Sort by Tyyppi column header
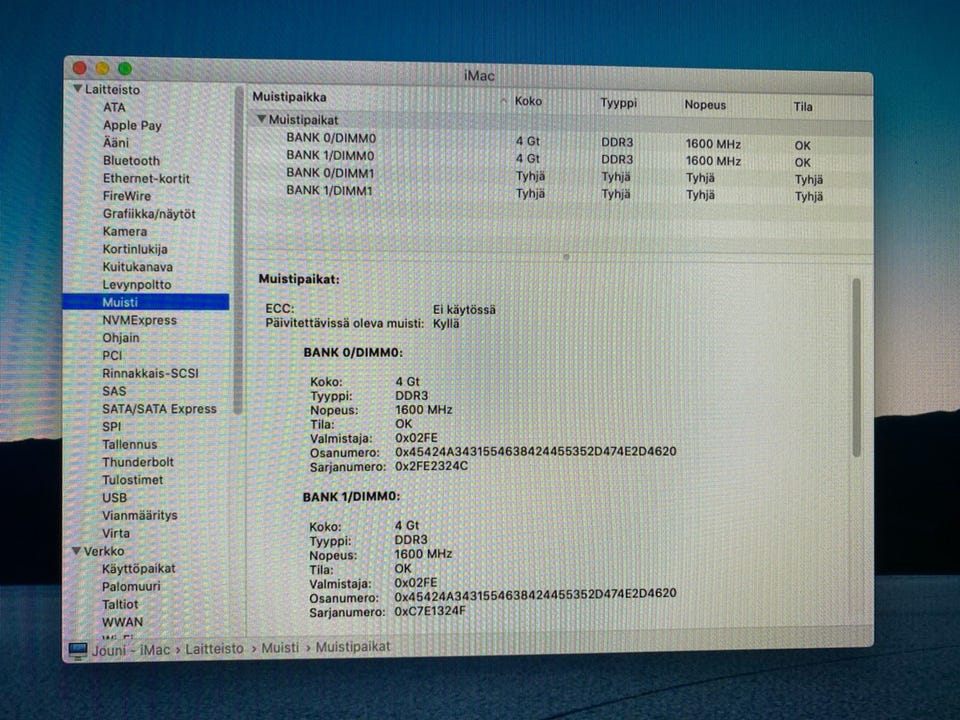 pos(618,103)
